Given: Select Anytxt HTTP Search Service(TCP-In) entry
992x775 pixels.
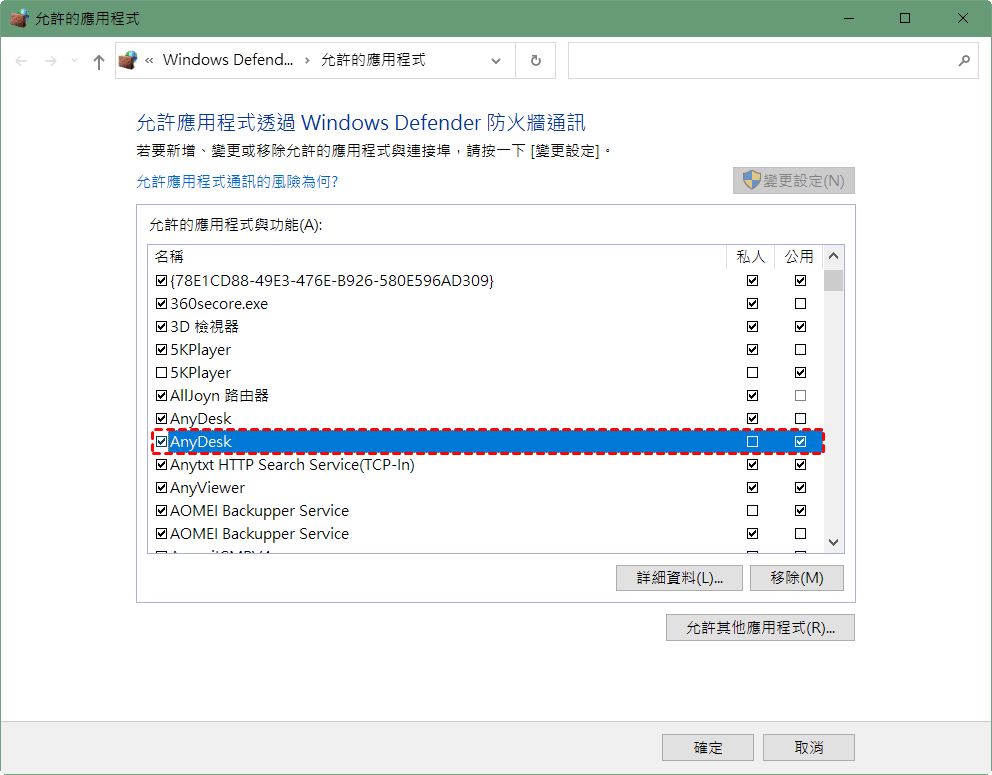Looking at the screenshot, I should tap(487, 464).
